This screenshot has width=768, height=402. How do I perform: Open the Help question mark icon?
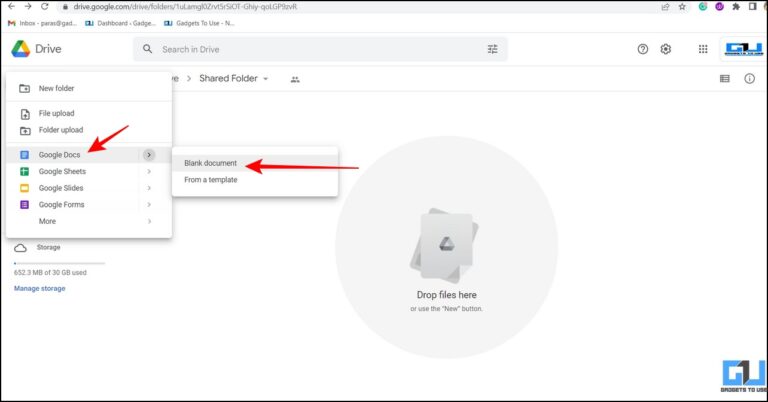pos(643,49)
